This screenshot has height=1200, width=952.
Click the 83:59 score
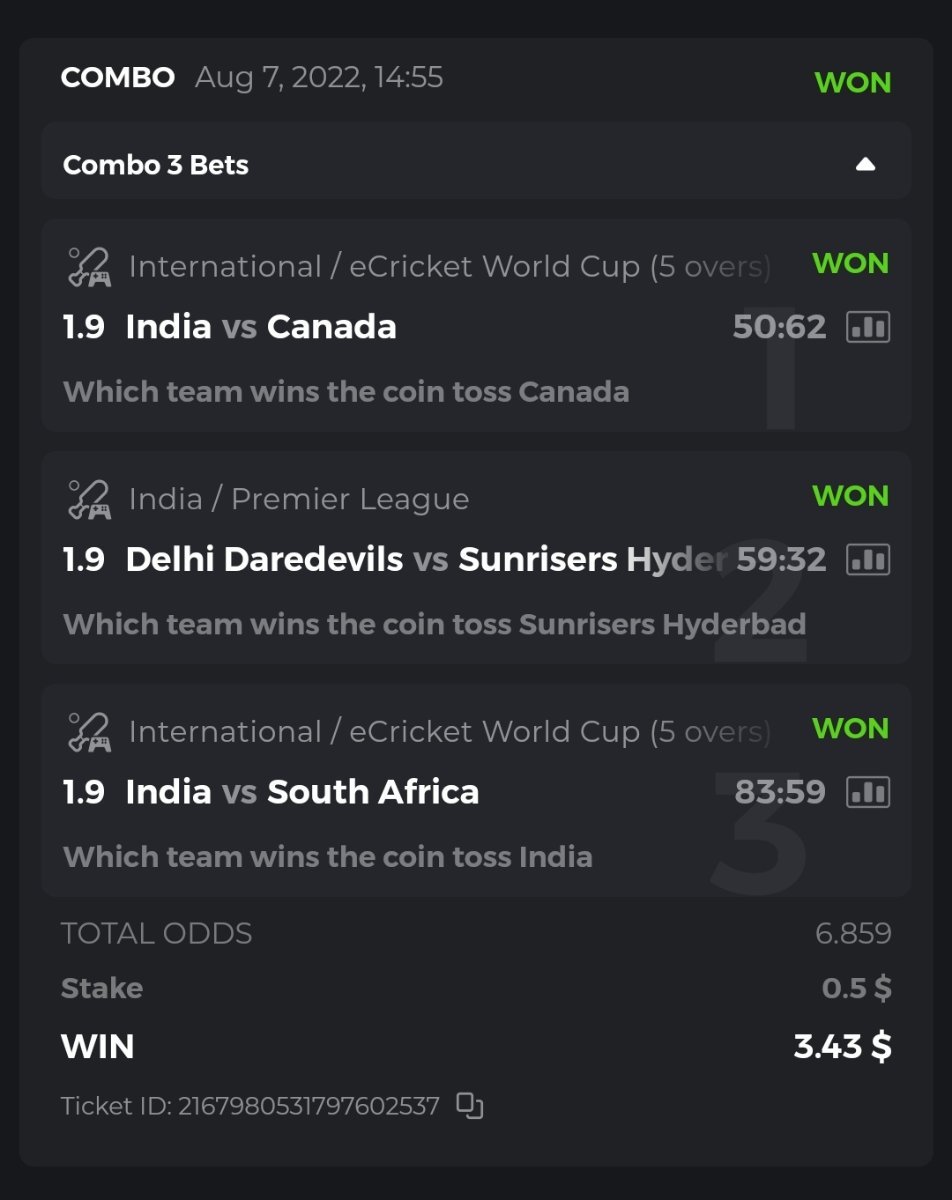click(x=780, y=792)
